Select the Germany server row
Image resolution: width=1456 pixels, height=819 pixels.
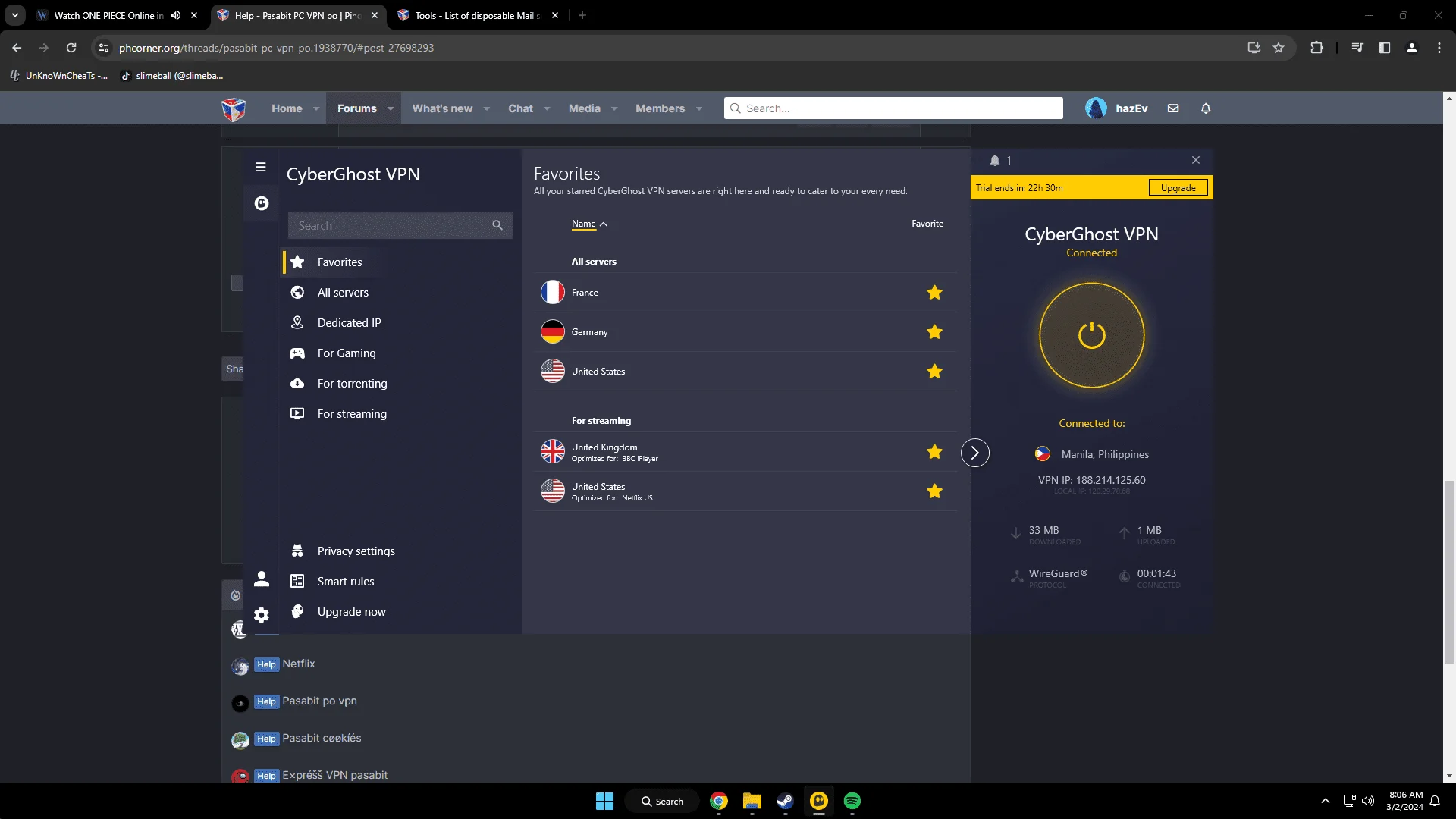click(745, 332)
